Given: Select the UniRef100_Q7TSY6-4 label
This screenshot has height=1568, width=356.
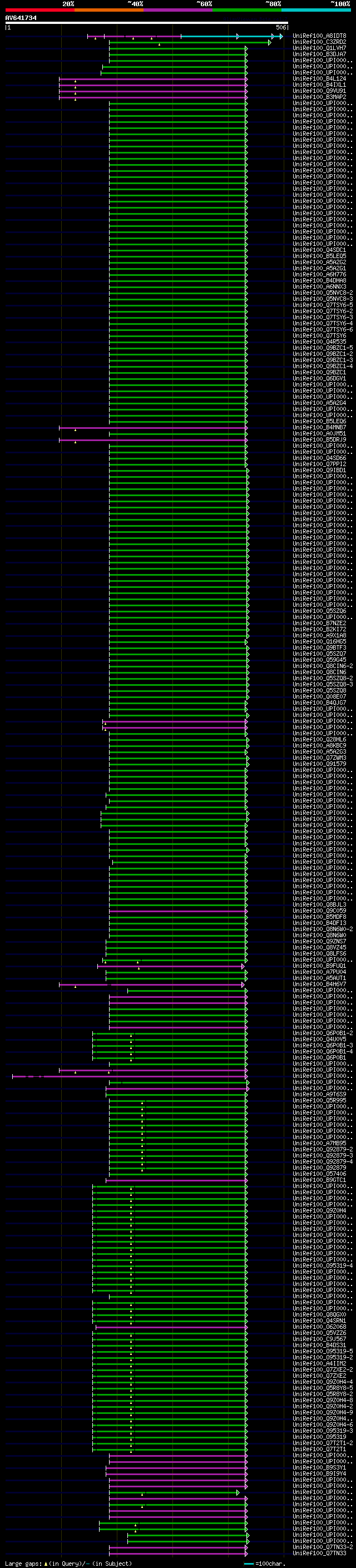Looking at the screenshot, I should (x=323, y=323).
